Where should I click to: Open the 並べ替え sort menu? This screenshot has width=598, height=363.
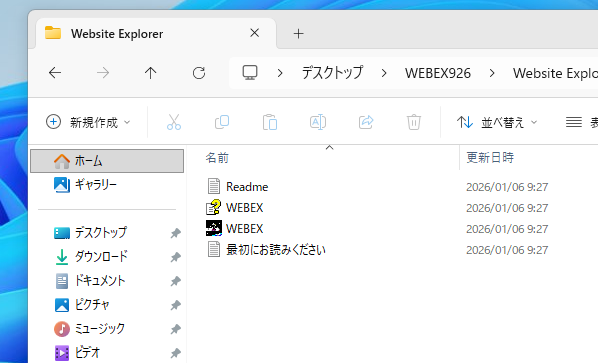[497, 122]
